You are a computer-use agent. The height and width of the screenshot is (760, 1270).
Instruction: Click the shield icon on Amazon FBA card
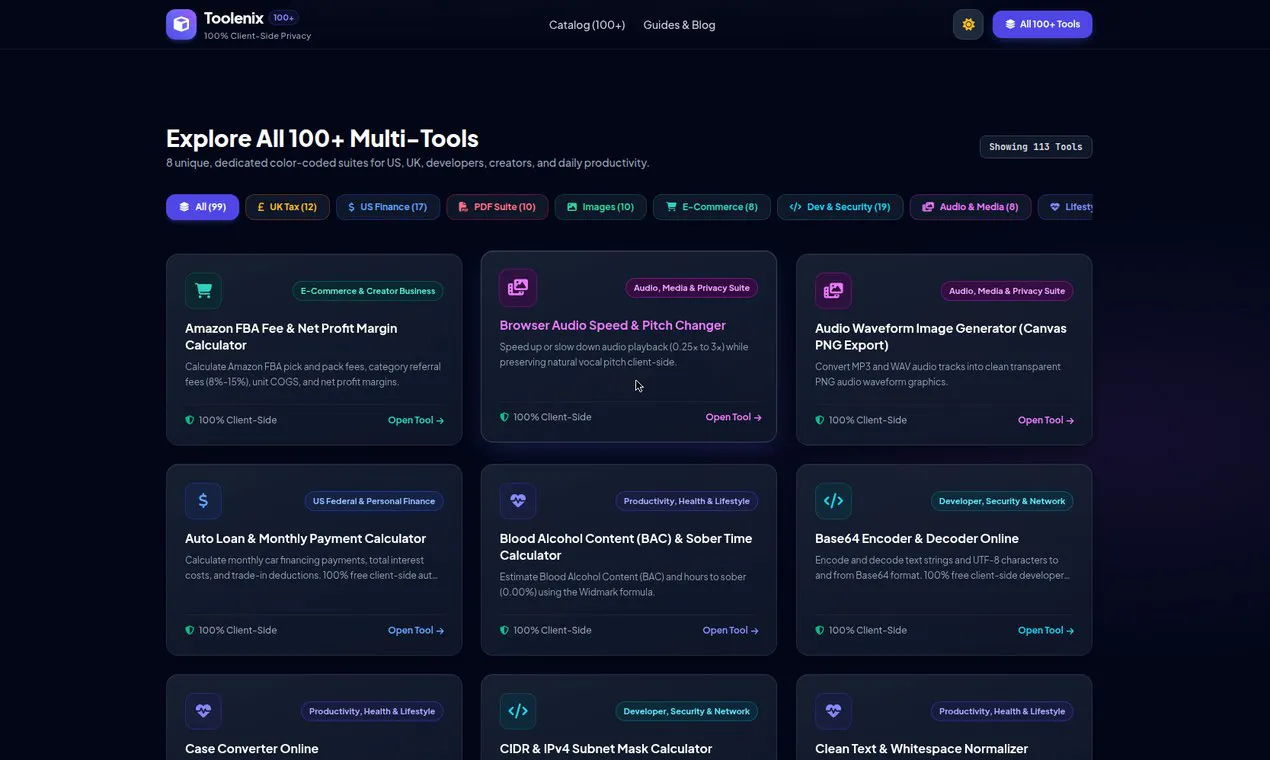190,420
